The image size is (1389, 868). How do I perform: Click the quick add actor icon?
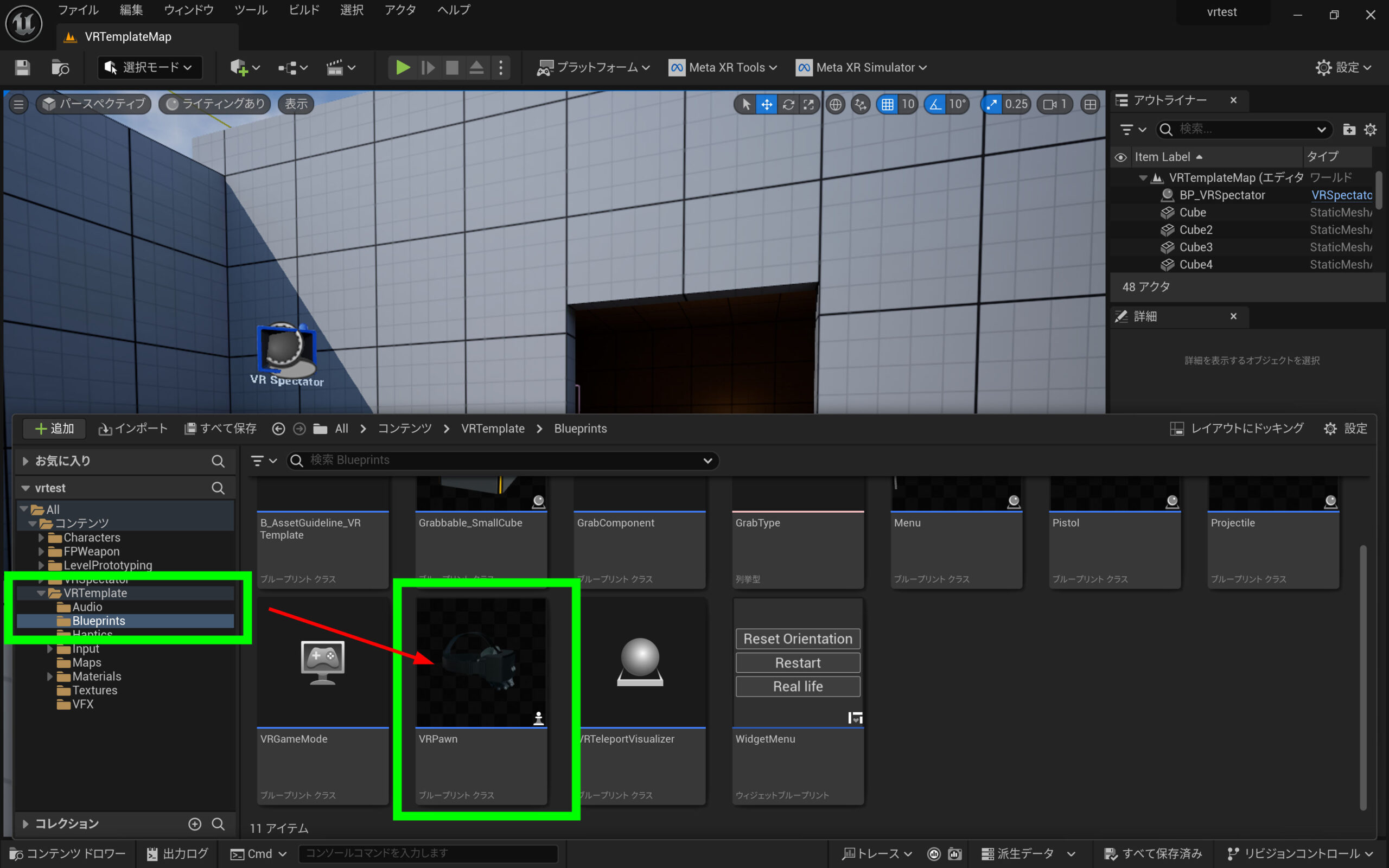pos(239,68)
